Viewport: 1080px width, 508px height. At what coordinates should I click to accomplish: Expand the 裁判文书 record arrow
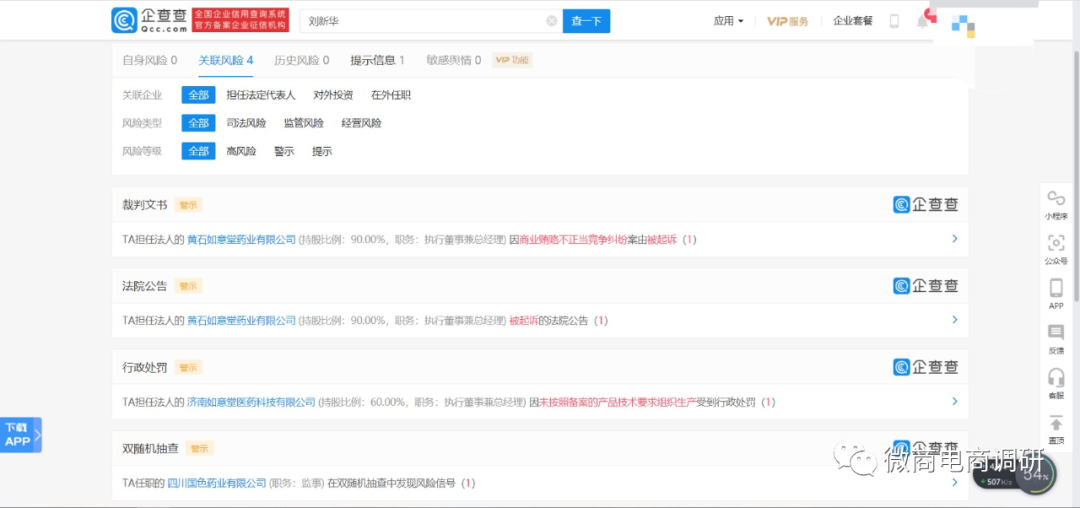(x=954, y=239)
